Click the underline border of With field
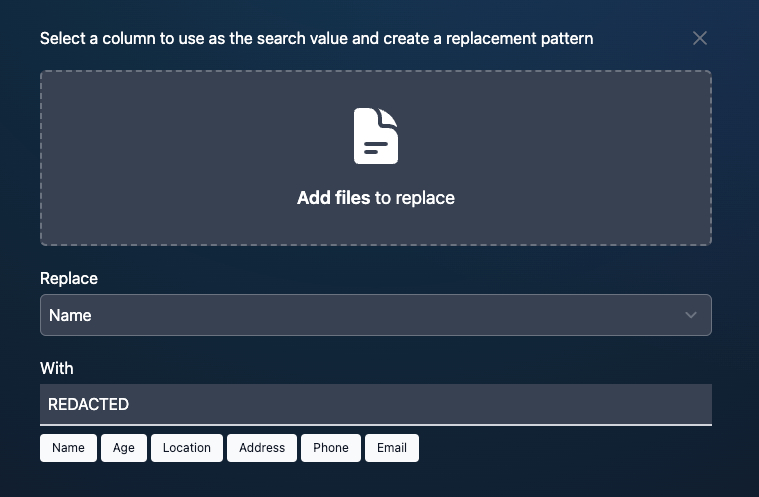 click(375, 424)
